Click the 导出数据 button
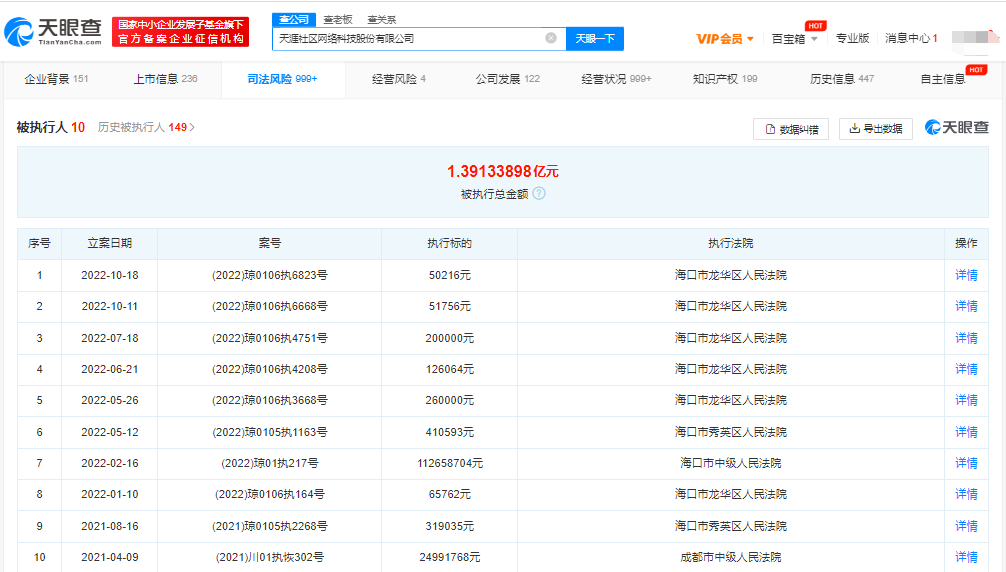This screenshot has width=1006, height=572. tap(875, 129)
